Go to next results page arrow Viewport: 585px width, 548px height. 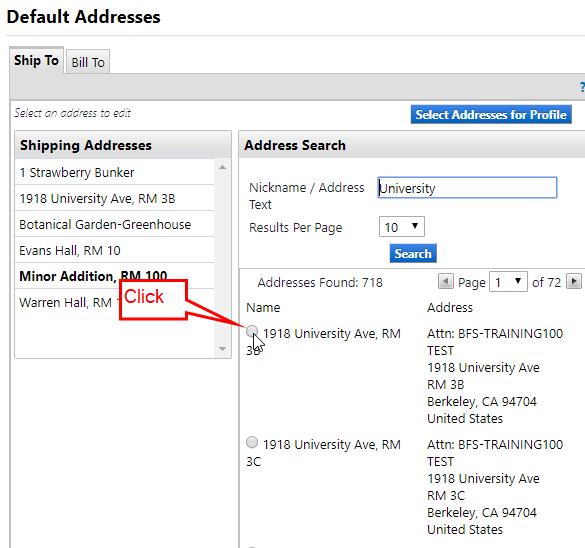574,281
